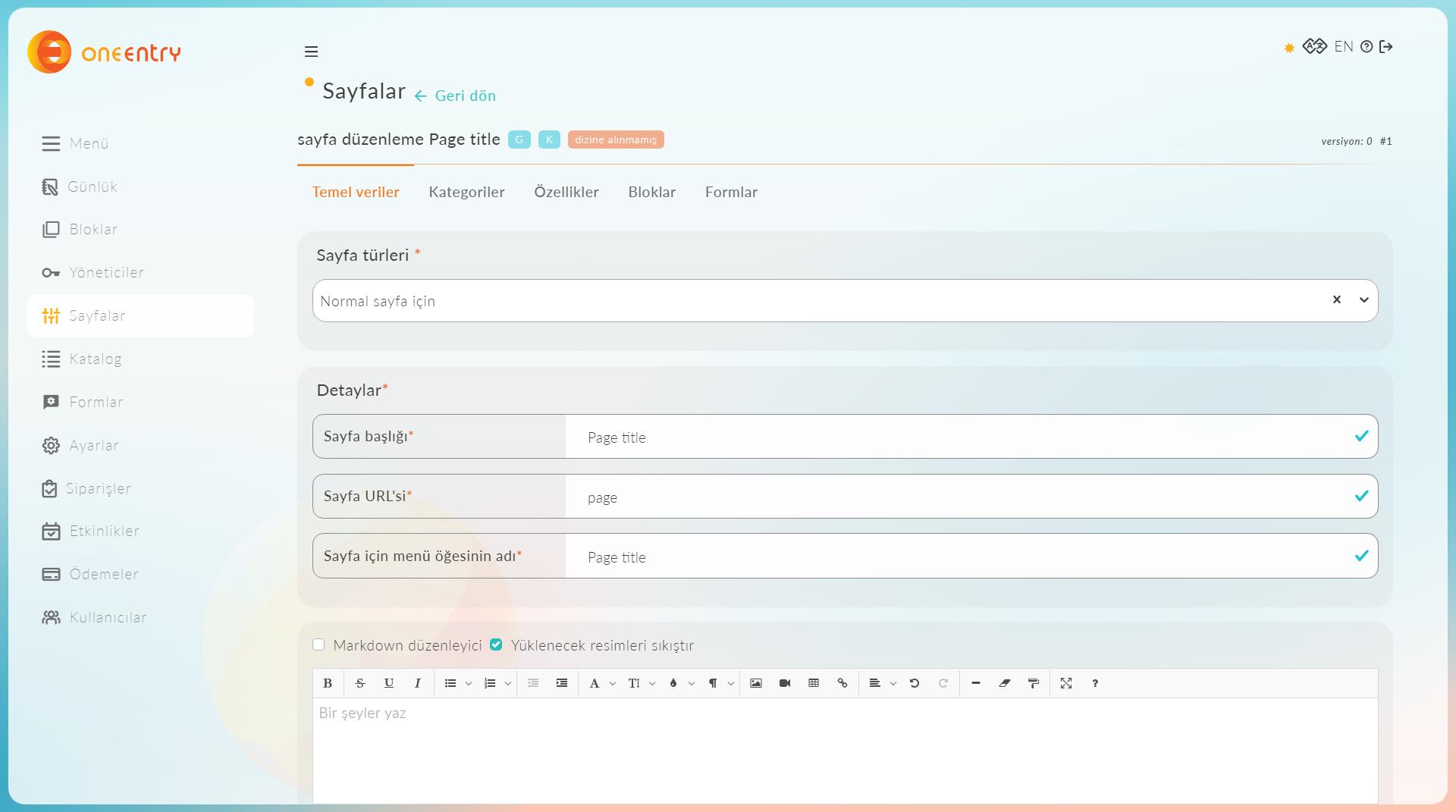Screen dimensions: 1456x812
Task: Go back via the Geri dön link
Action: click(x=455, y=96)
